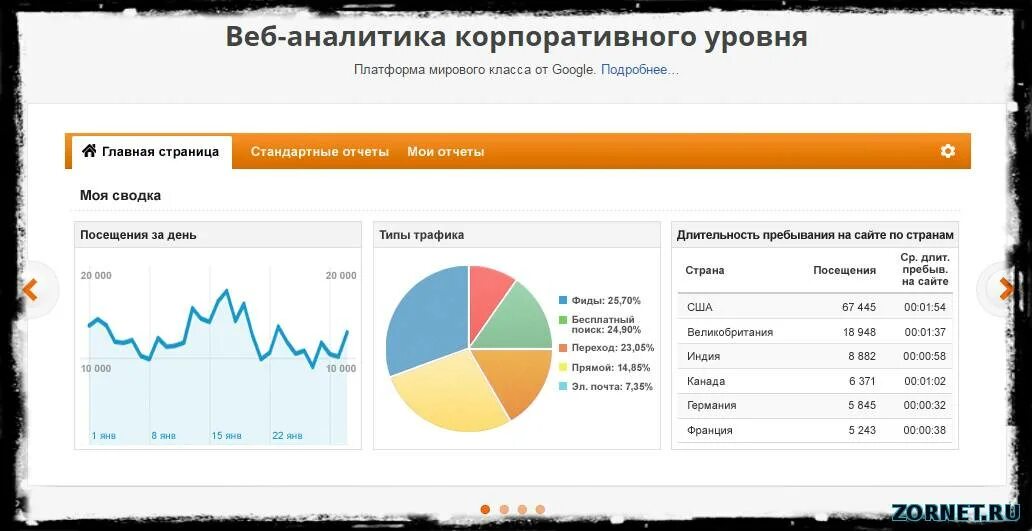Screen dimensions: 1032x531
Task: Click the Ср. длит. пребыв. column header
Action: 924,270
